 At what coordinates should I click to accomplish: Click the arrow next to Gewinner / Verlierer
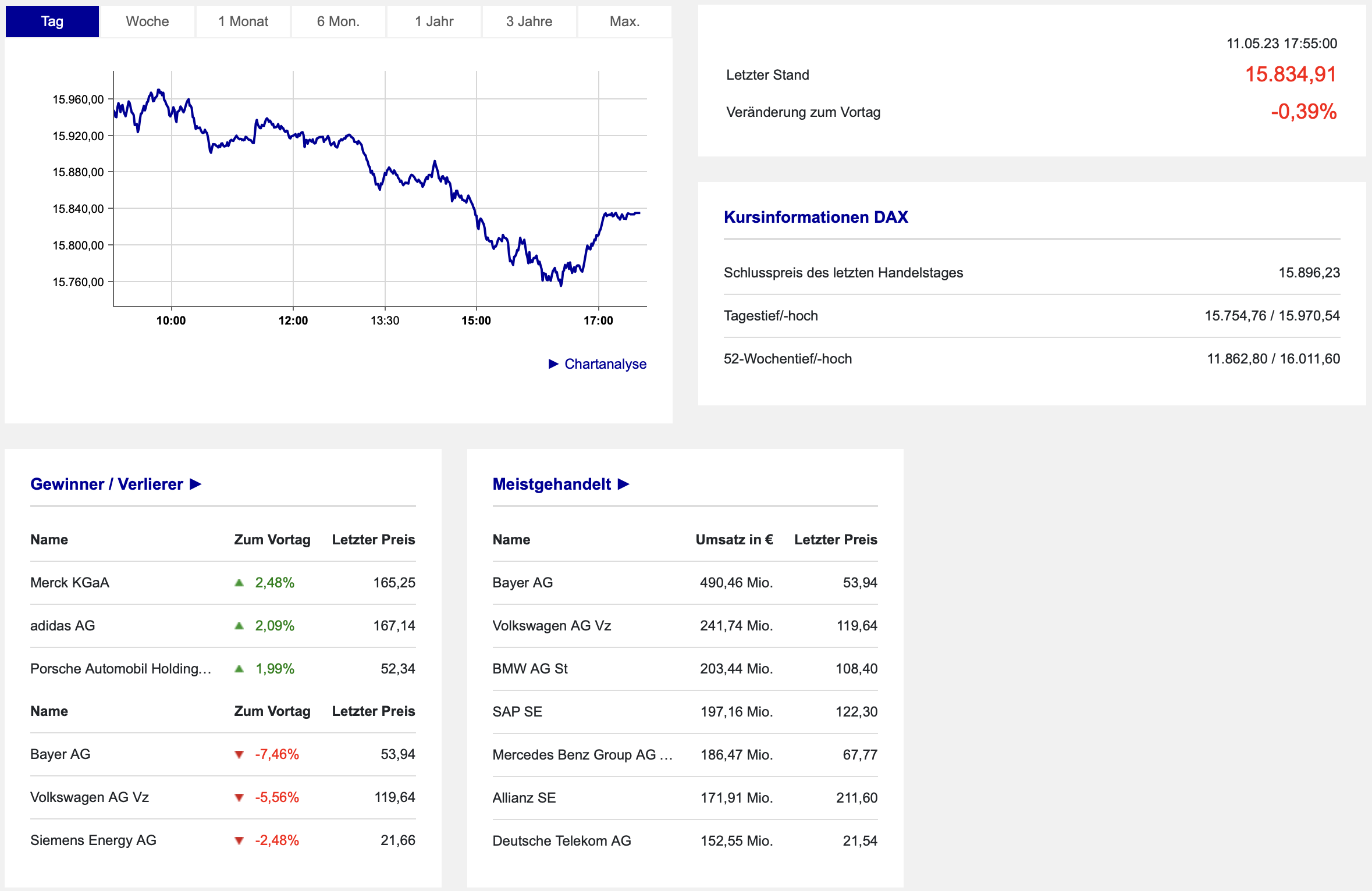pos(196,484)
